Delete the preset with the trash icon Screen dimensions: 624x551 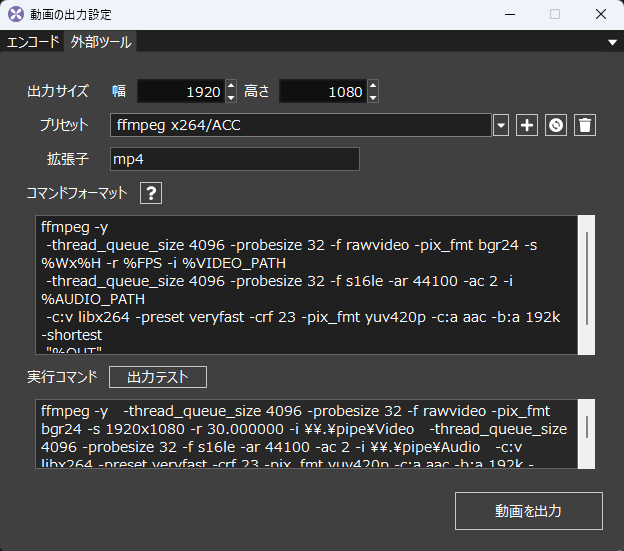pos(586,125)
